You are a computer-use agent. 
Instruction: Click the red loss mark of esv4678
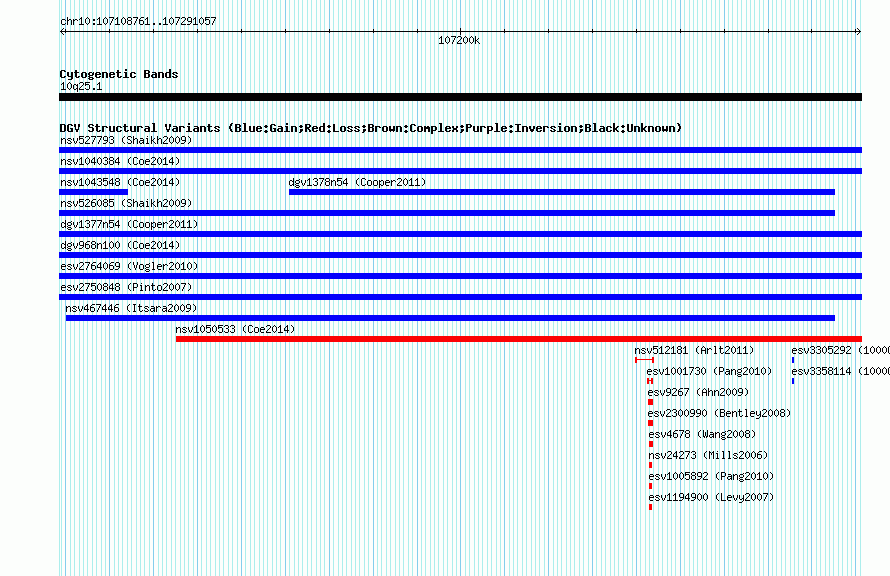pyautogui.click(x=651, y=444)
